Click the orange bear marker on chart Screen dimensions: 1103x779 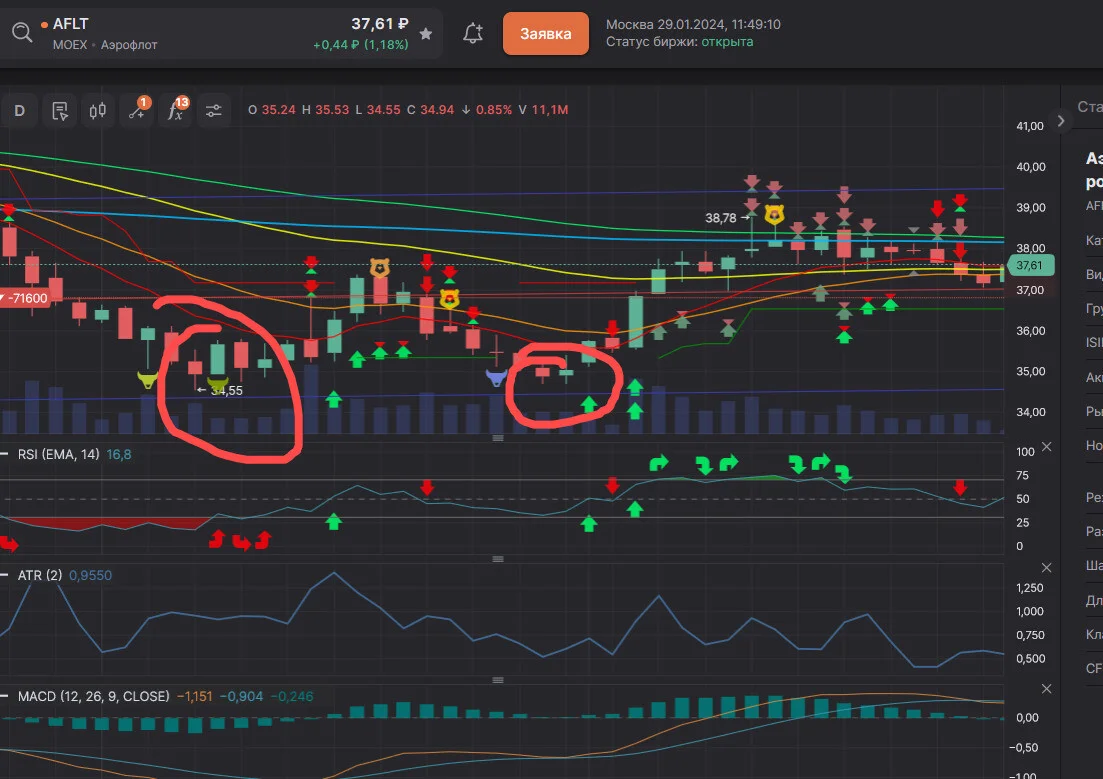coord(380,267)
